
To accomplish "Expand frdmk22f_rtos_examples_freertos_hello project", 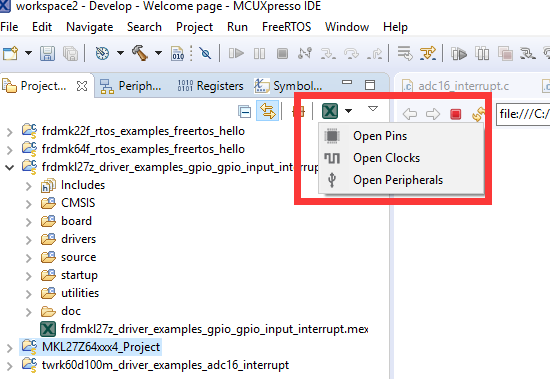I will pyautogui.click(x=10, y=132).
